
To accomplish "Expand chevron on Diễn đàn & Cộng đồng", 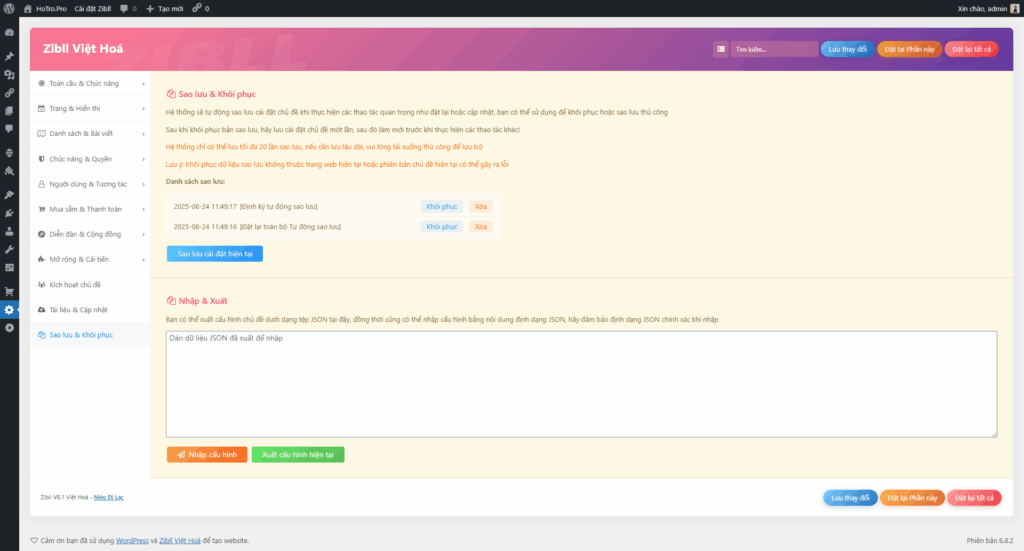I will [x=144, y=234].
